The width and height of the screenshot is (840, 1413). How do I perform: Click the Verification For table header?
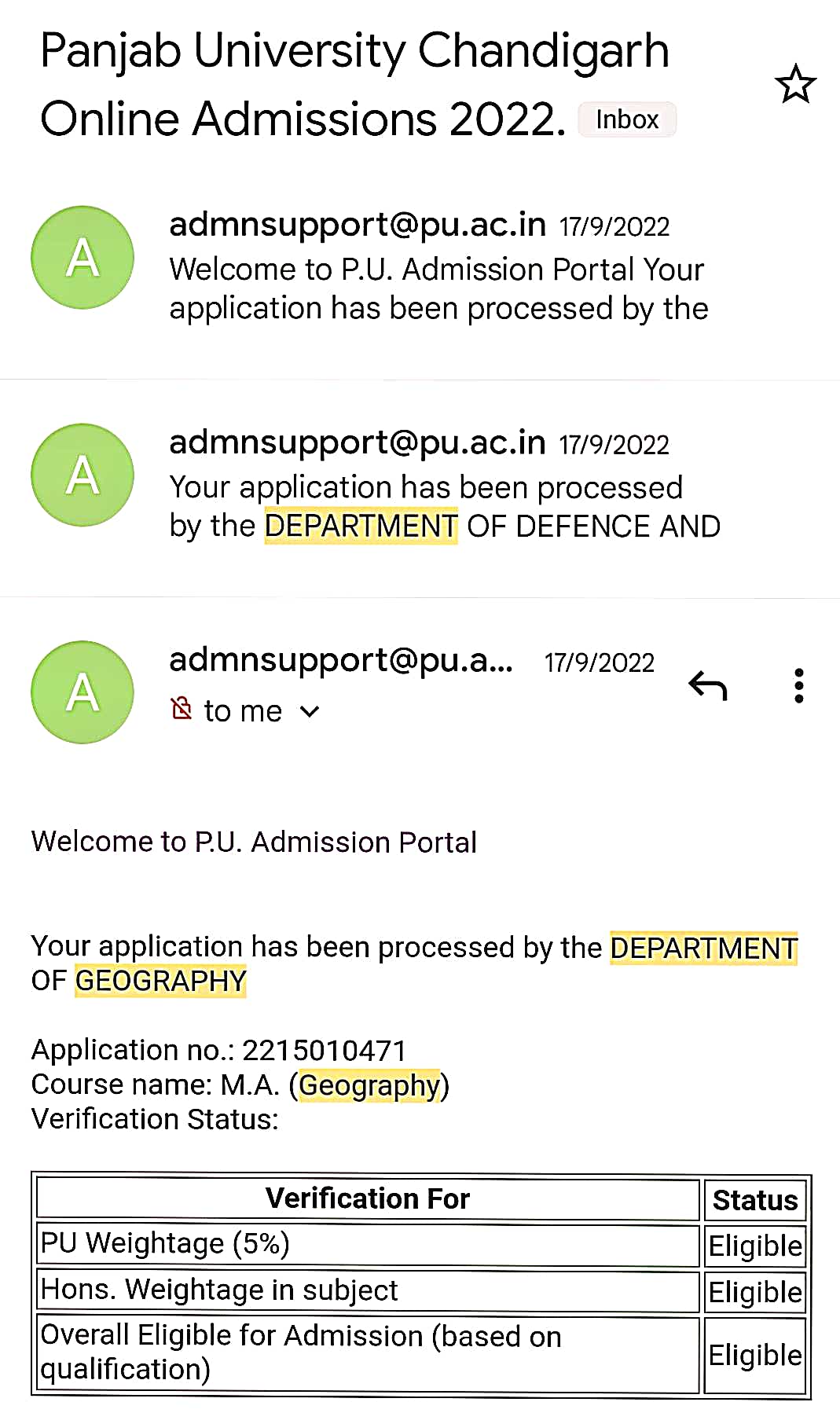(368, 1199)
